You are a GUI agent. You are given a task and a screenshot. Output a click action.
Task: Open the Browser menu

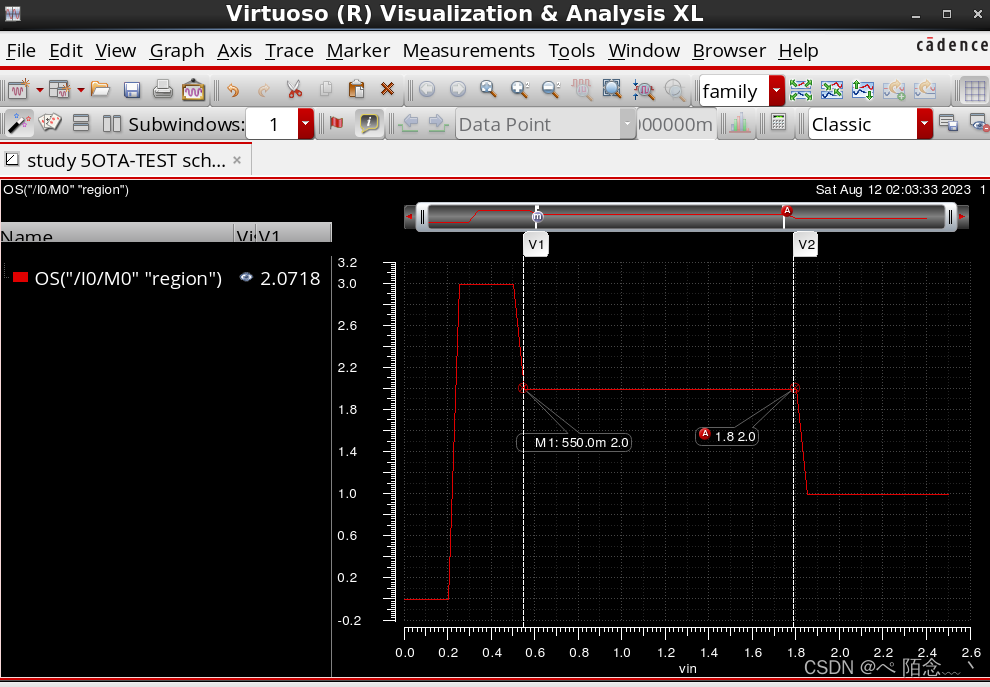click(x=729, y=51)
